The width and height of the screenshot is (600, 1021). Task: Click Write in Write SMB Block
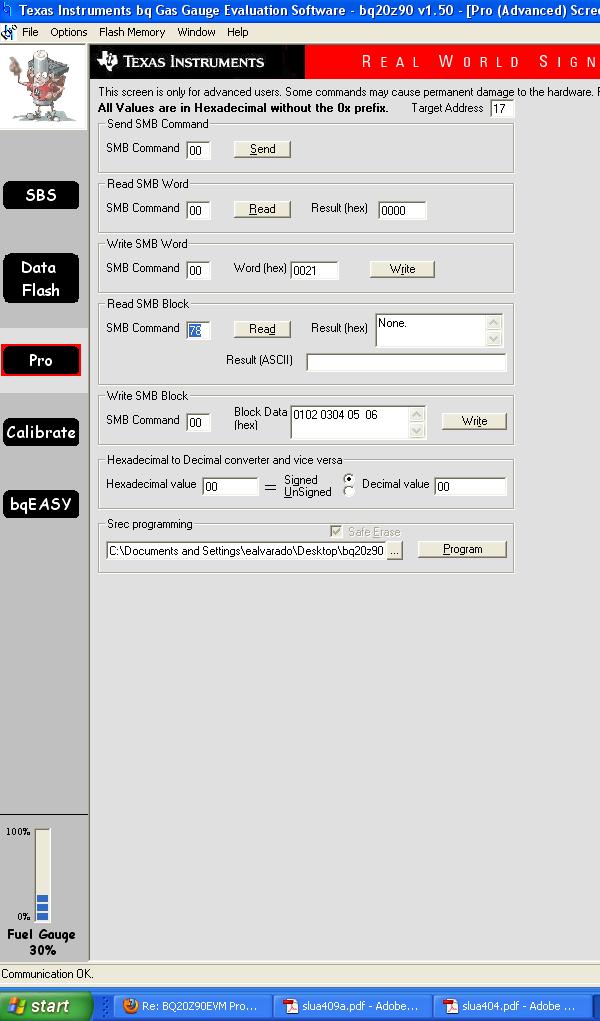pyautogui.click(x=474, y=421)
